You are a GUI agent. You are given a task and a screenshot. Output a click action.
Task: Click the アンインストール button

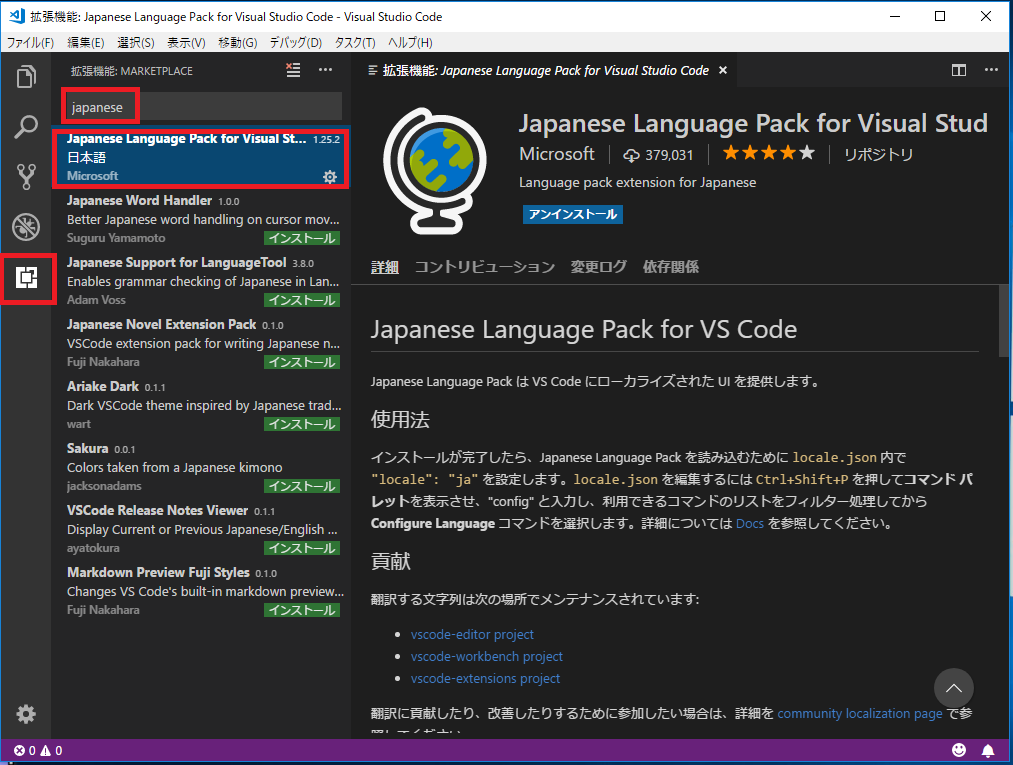click(572, 215)
